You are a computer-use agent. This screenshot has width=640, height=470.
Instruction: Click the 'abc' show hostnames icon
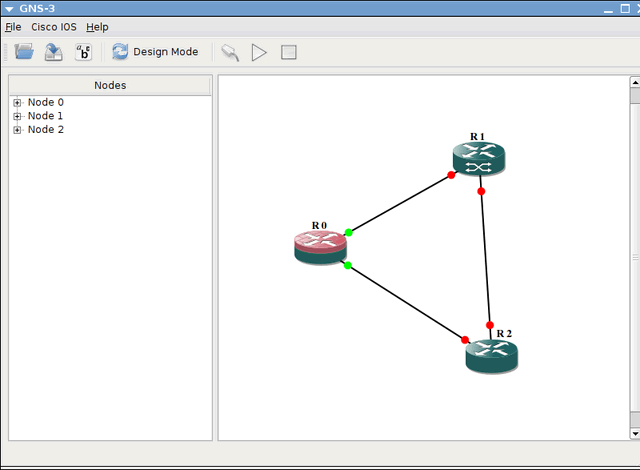coord(84,52)
